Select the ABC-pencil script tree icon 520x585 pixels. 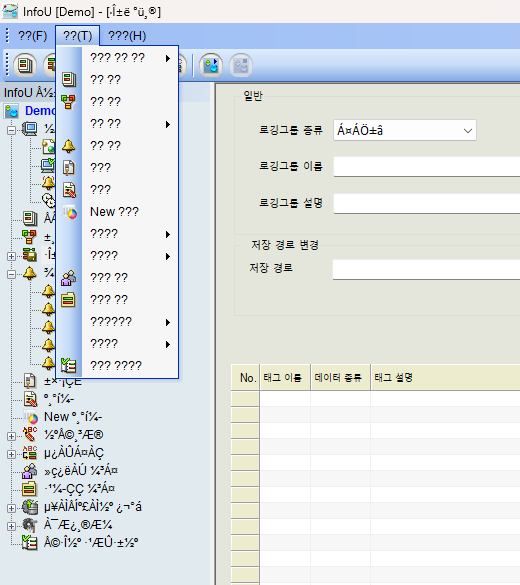click(30, 435)
